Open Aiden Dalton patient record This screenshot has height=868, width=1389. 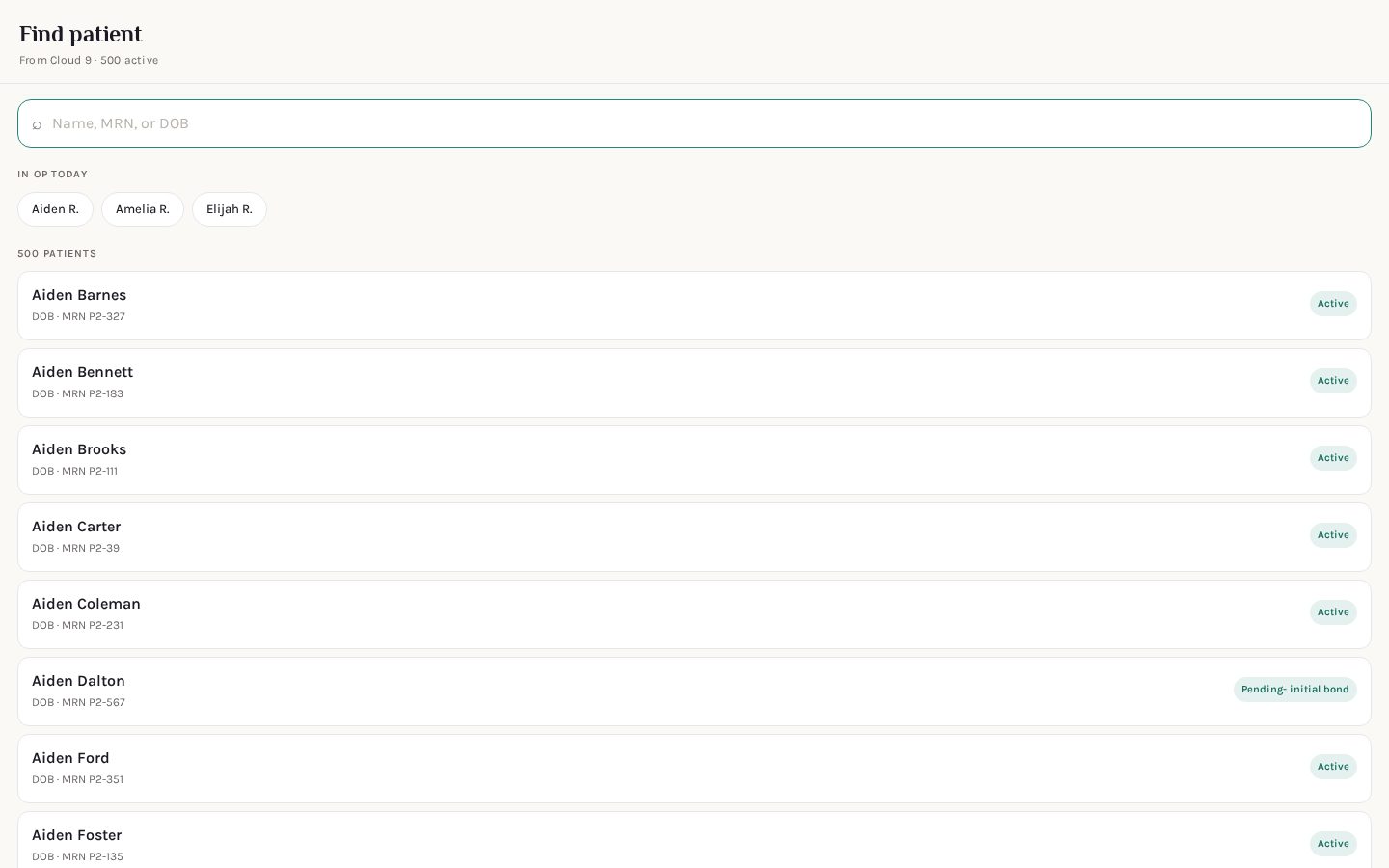tap(694, 692)
